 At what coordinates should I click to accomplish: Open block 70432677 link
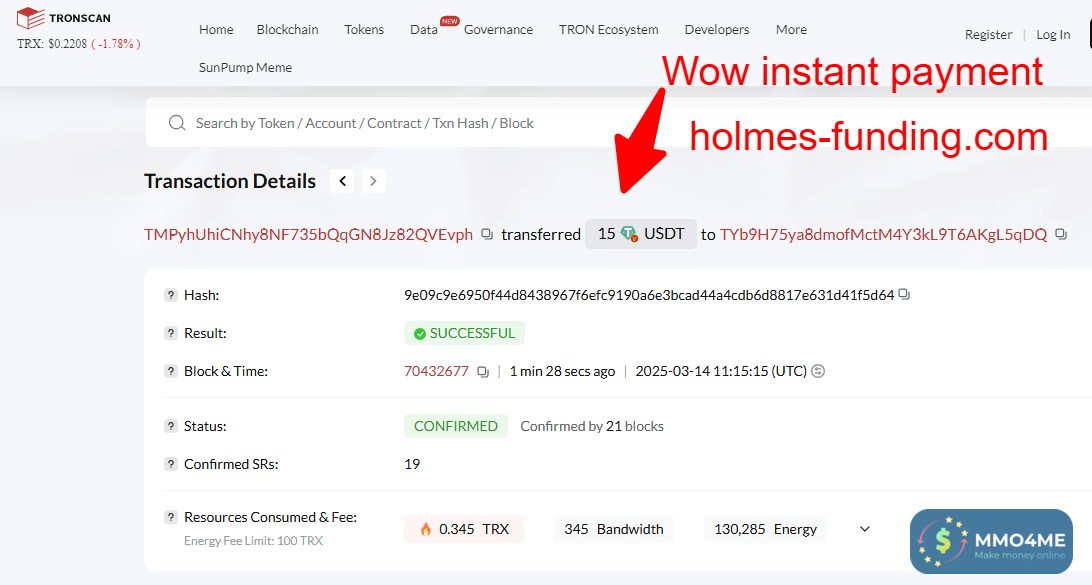[436, 371]
